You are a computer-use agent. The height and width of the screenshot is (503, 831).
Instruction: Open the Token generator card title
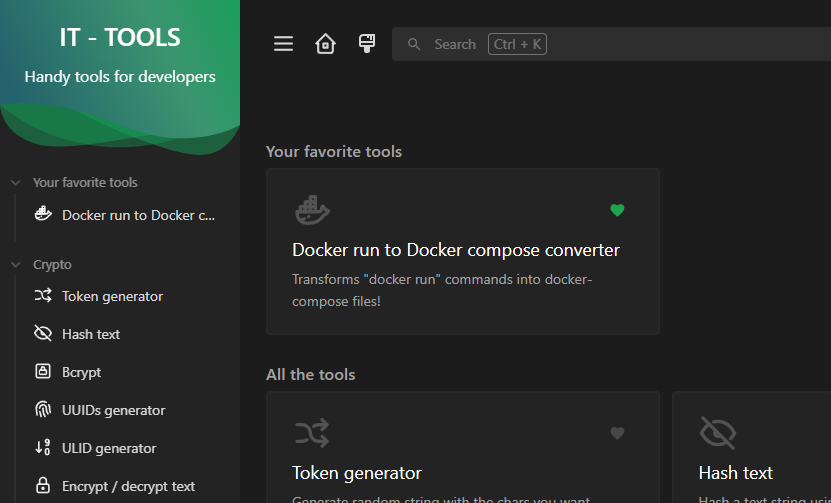[357, 473]
